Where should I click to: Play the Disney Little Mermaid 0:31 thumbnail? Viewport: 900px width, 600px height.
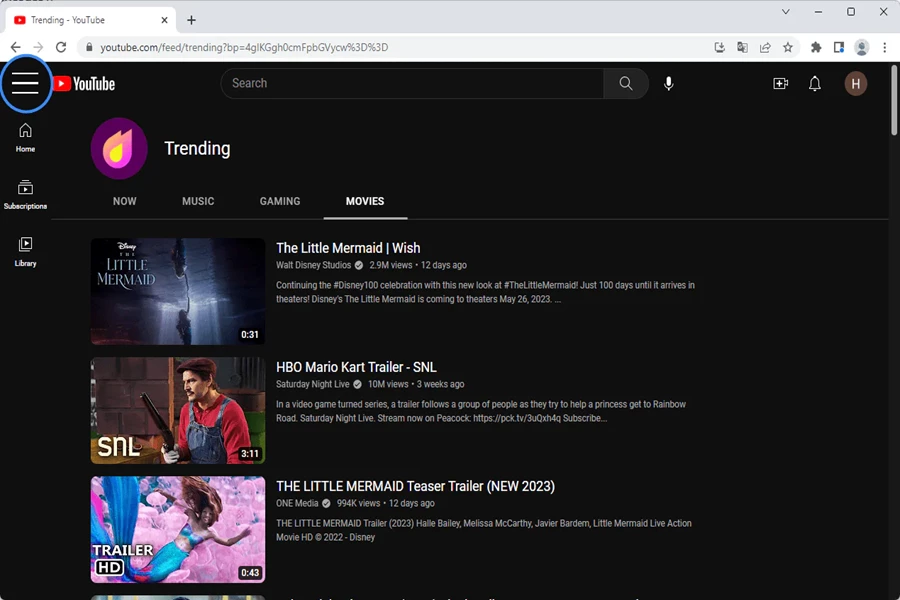point(178,292)
